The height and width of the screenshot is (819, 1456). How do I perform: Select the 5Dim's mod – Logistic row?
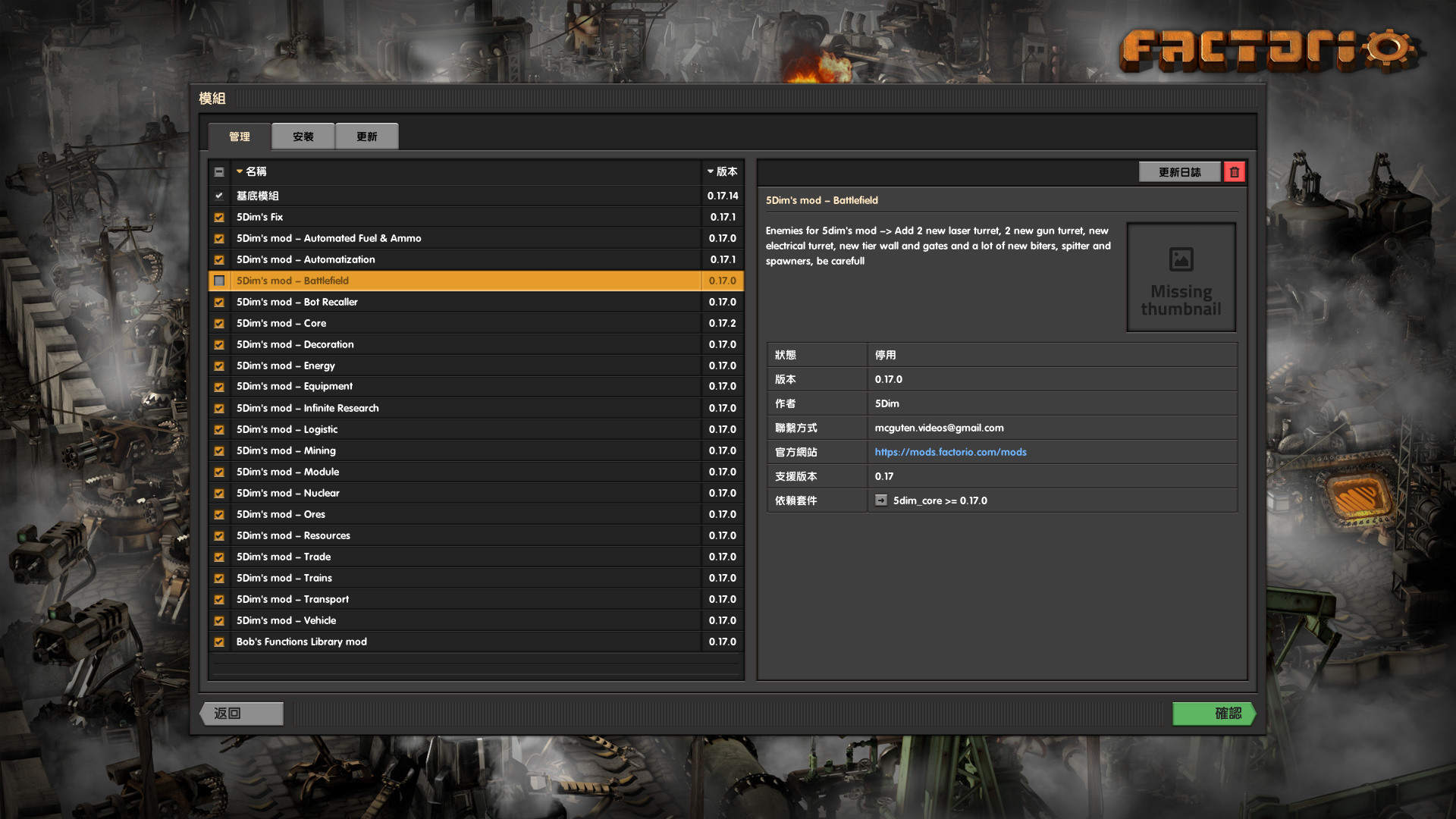tap(476, 429)
